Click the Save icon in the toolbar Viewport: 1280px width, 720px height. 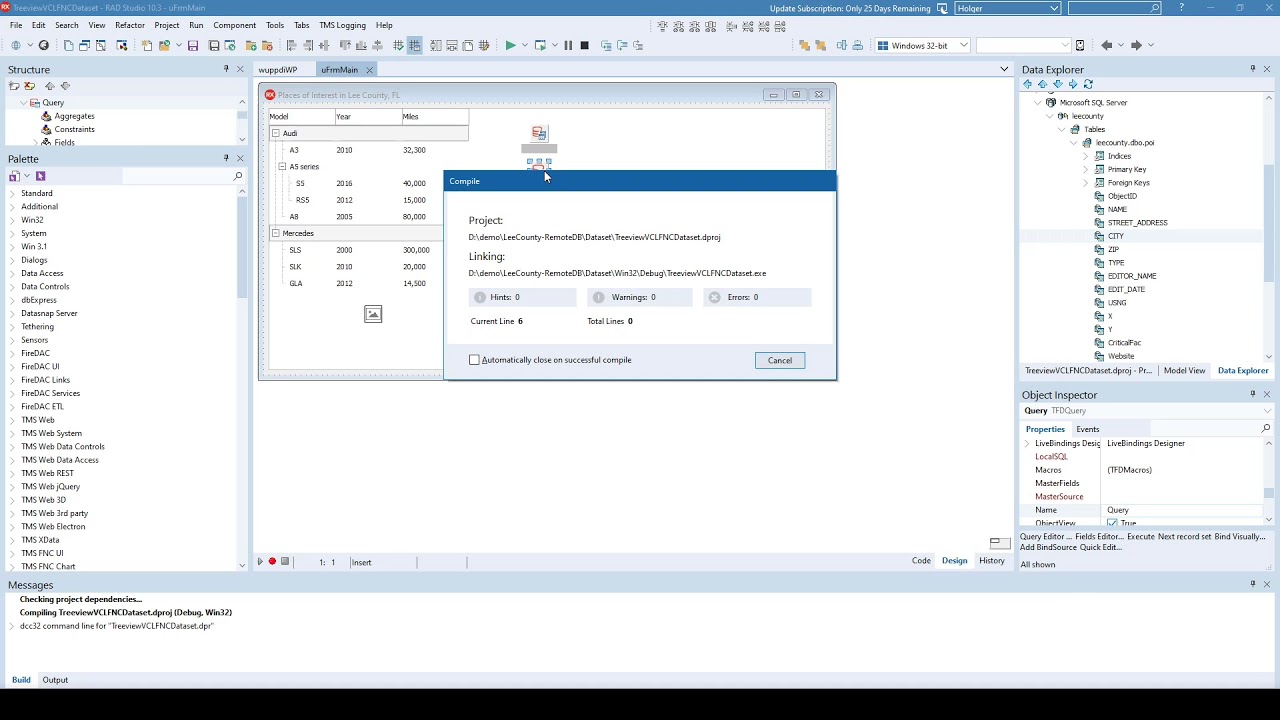point(193,45)
